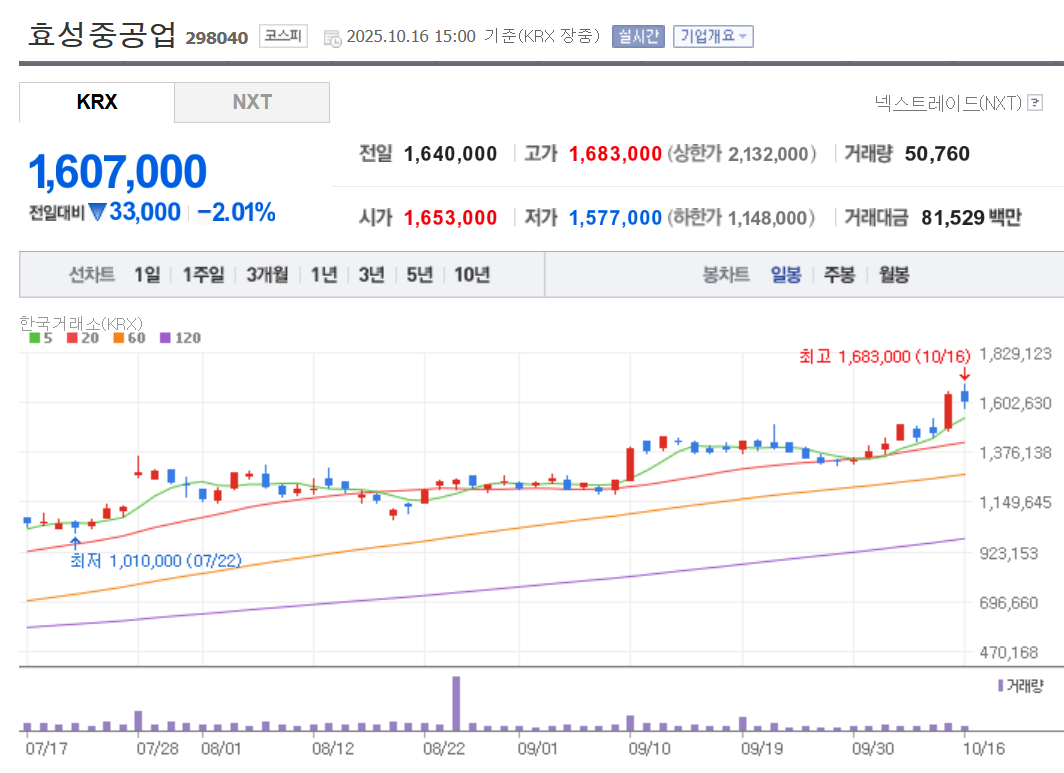Click the 전일 value 1,640,000
Image resolution: width=1064 pixels, height=773 pixels.
point(451,154)
